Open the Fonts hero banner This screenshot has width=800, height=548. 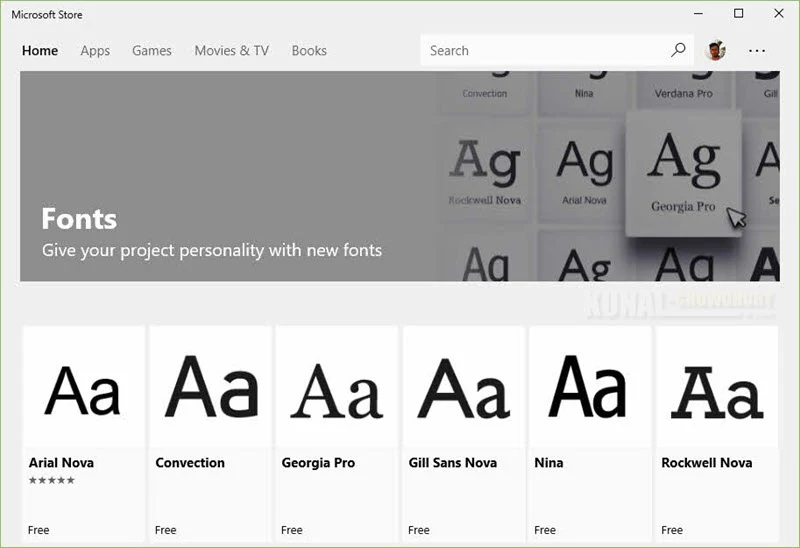pos(400,176)
